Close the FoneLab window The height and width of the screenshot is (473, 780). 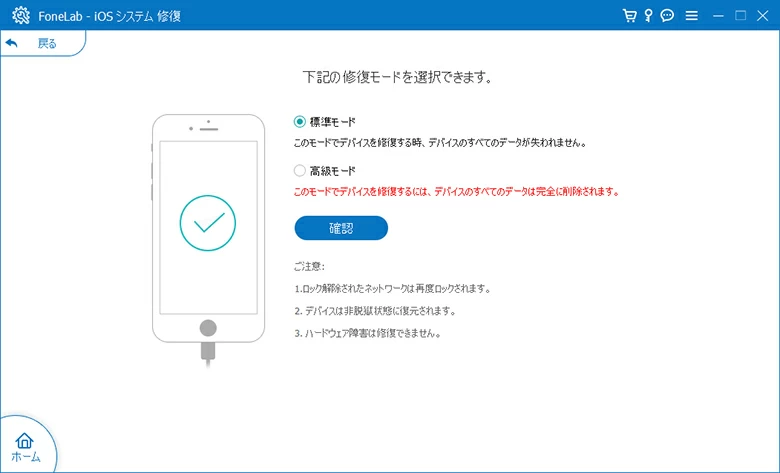tap(763, 16)
